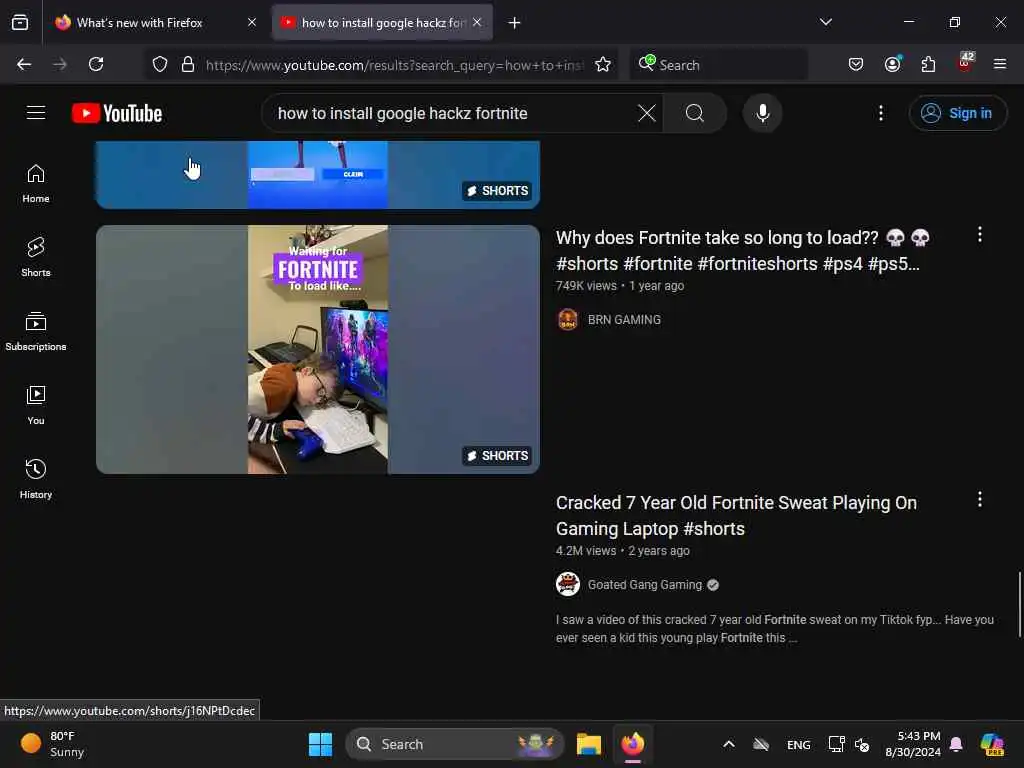Open the notifications bell icon

[x=956, y=744]
